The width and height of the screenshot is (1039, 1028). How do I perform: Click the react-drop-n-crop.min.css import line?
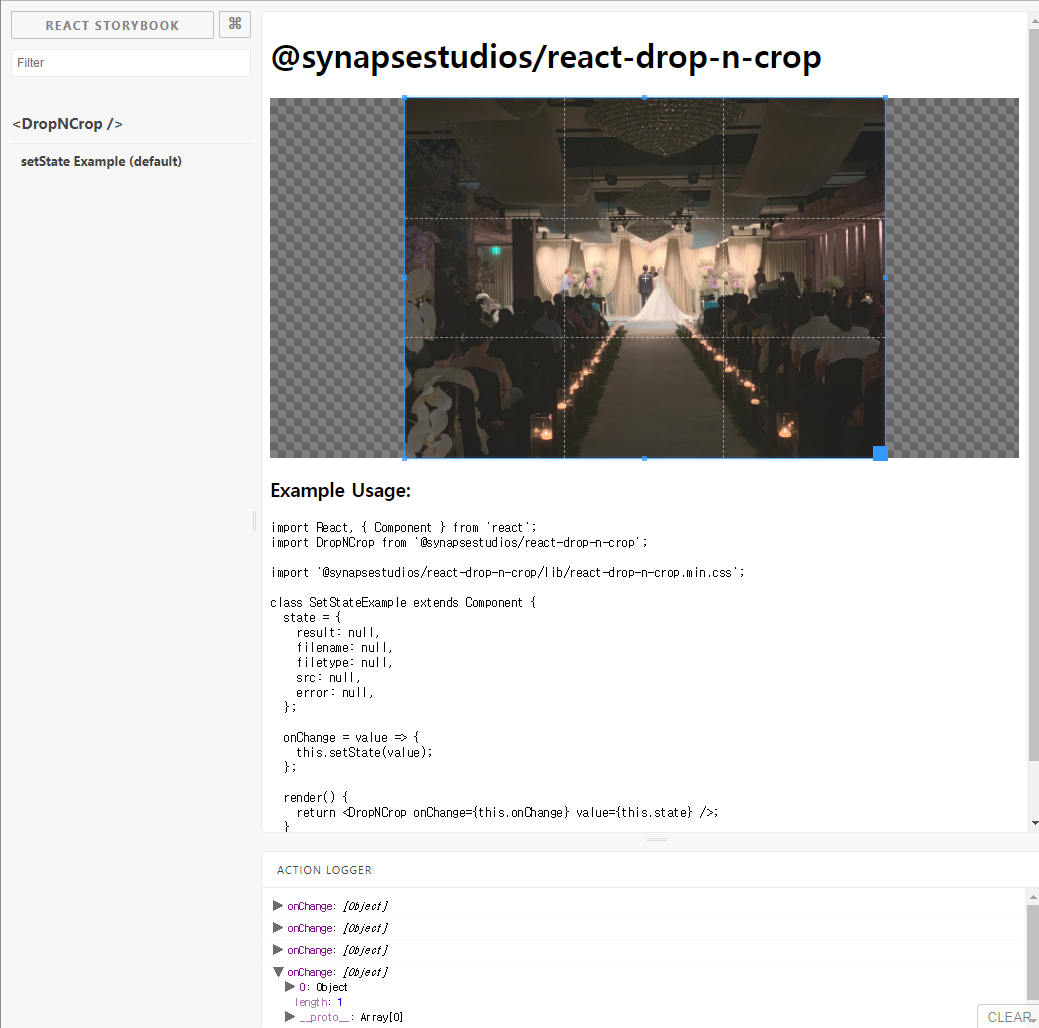508,572
